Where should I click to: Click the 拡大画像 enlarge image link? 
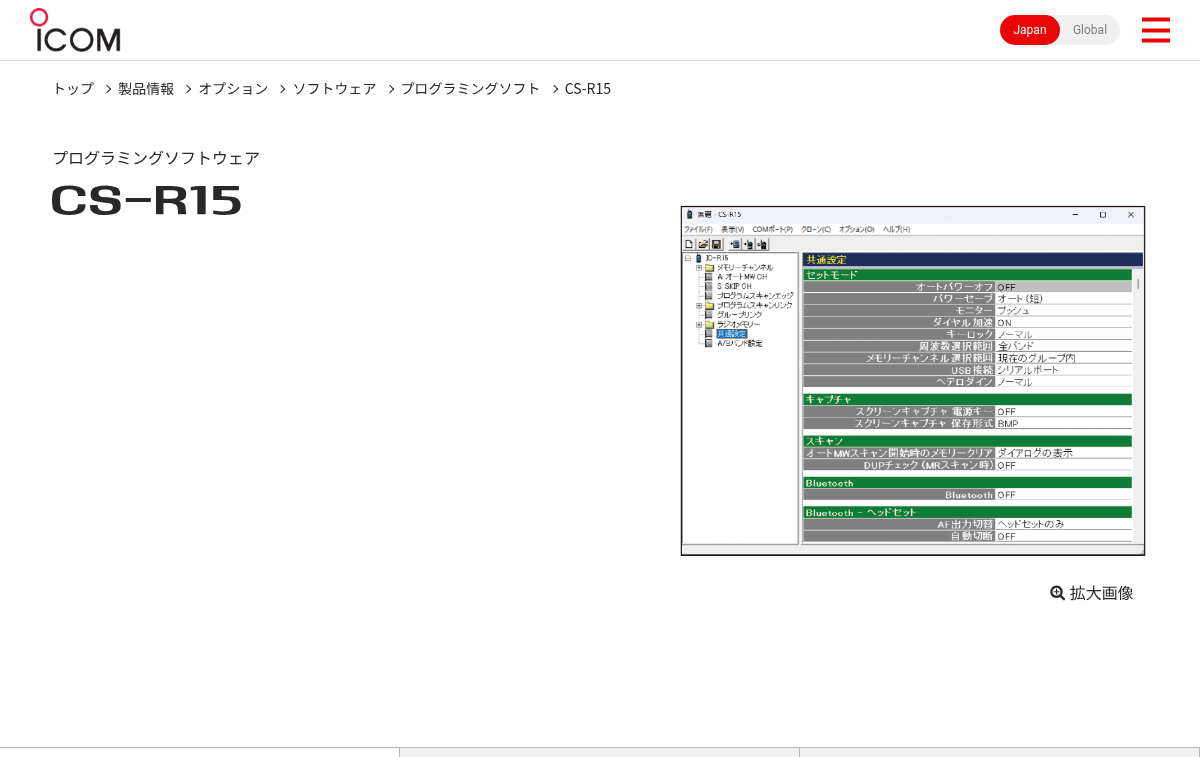tap(1092, 593)
